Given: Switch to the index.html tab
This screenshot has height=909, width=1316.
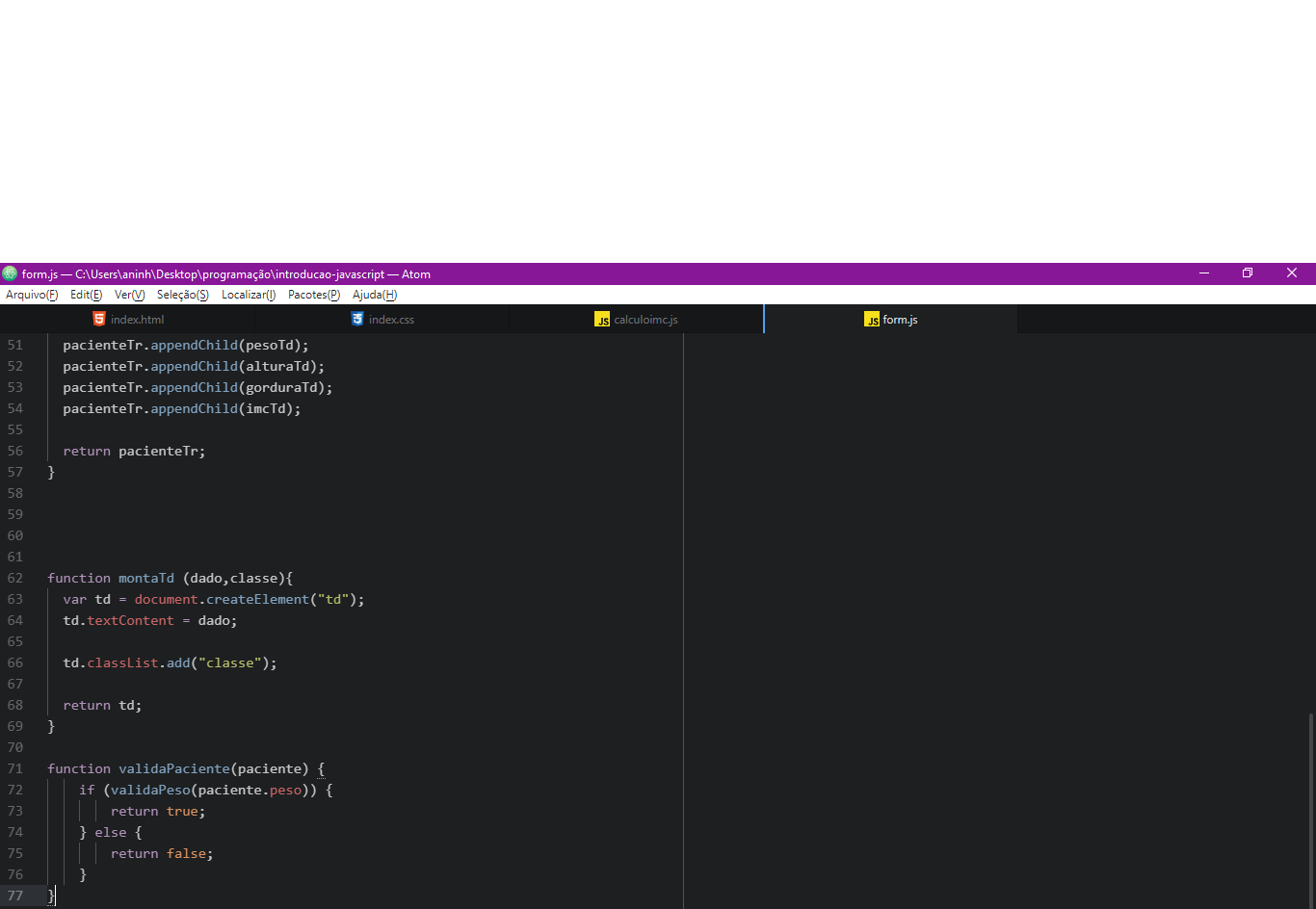Looking at the screenshot, I should coord(128,320).
